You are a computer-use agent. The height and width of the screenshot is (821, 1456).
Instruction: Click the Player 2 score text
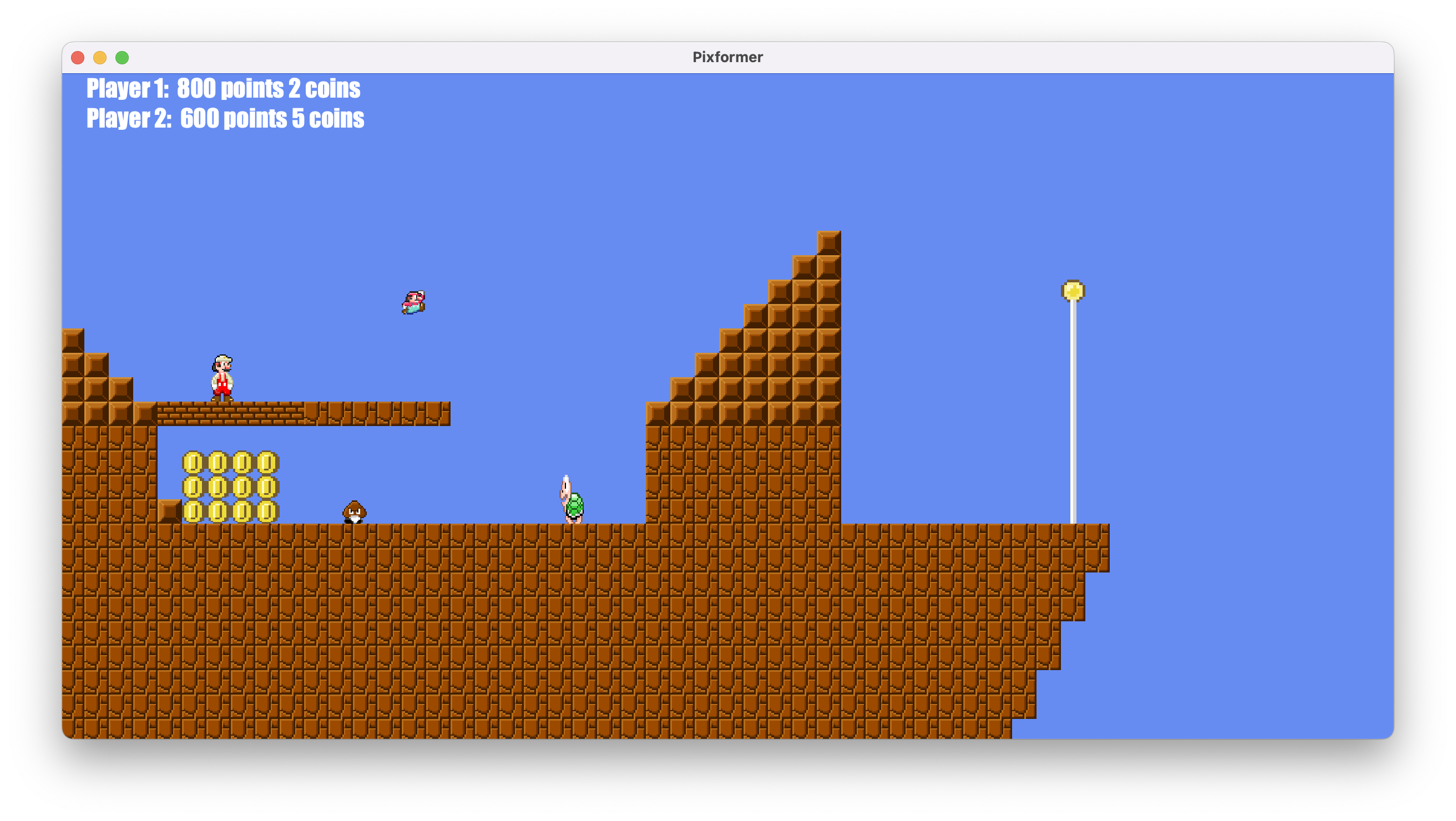click(225, 119)
